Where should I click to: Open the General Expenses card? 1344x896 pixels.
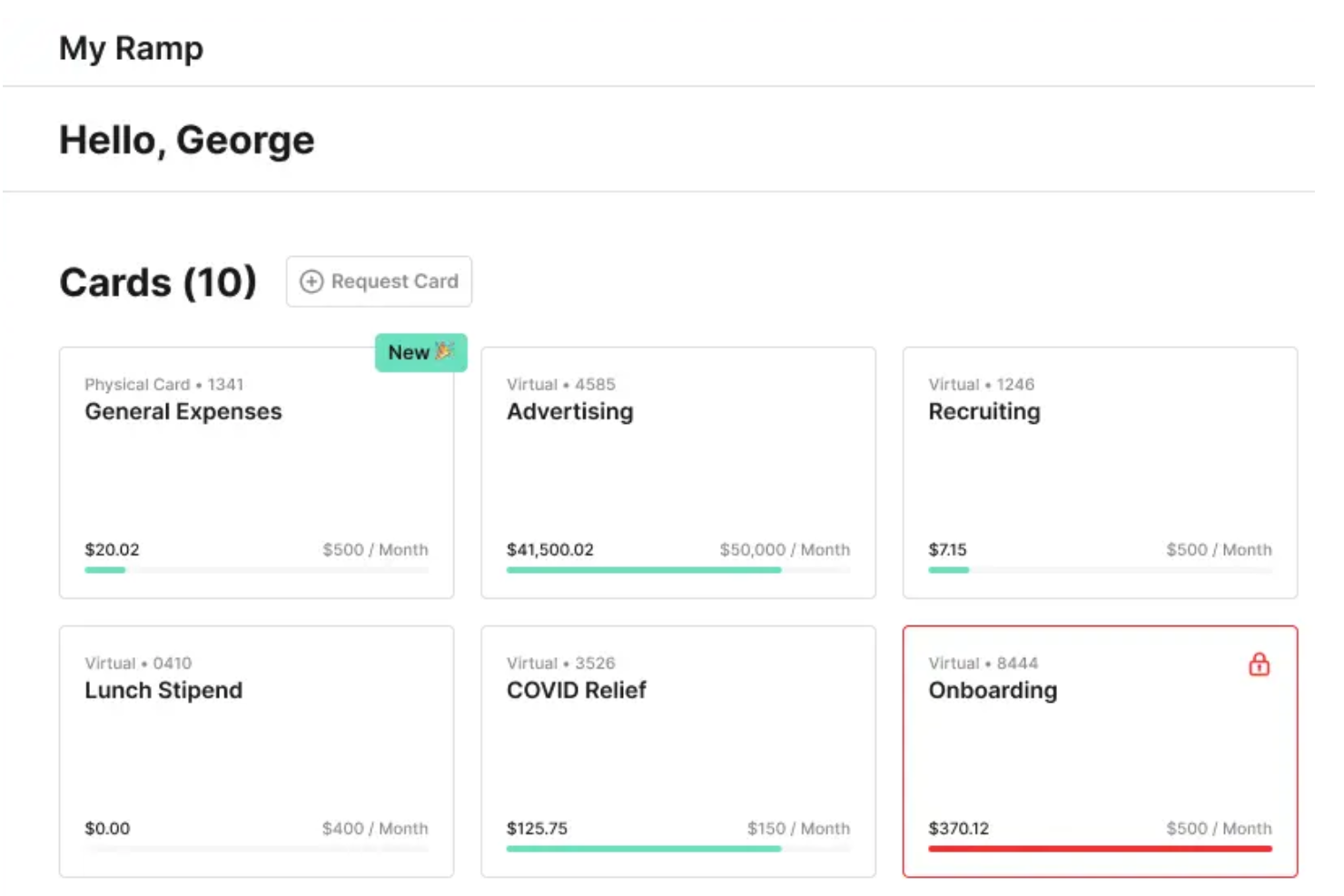click(256, 473)
